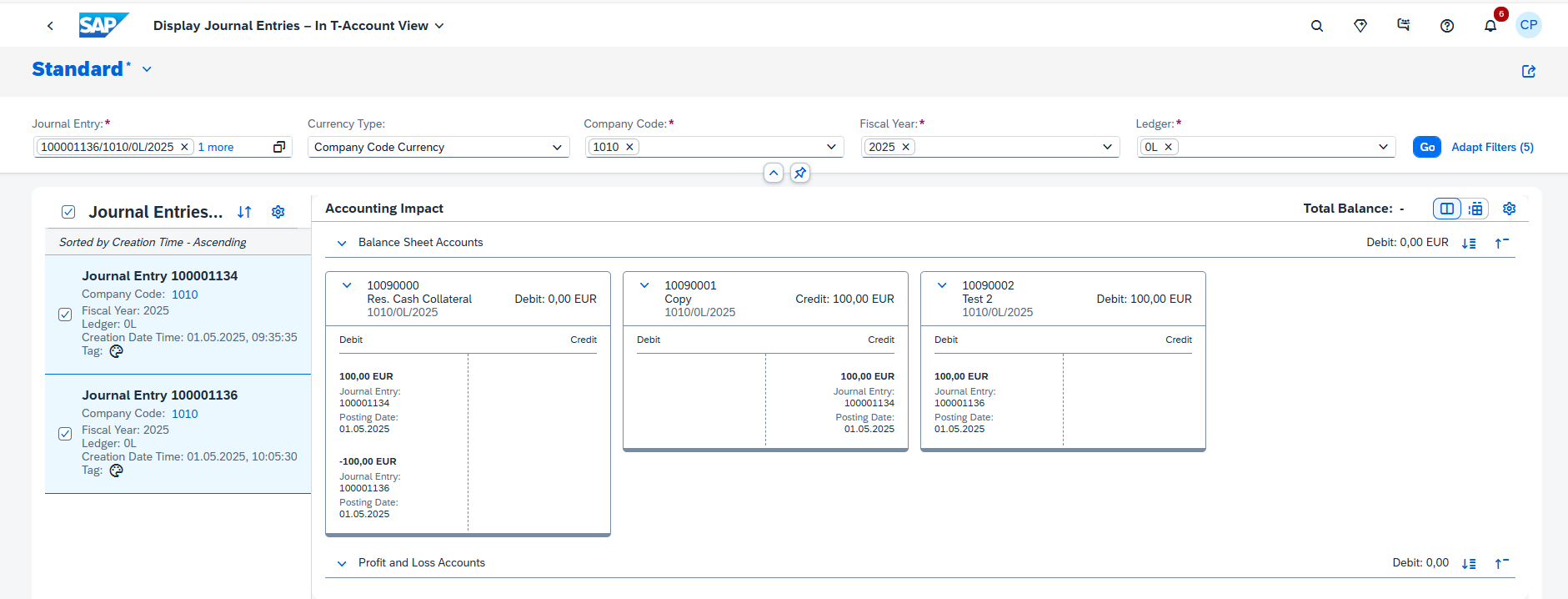Select Journal Entry 100001136 title
This screenshot has height=599, width=1568.
(x=160, y=395)
